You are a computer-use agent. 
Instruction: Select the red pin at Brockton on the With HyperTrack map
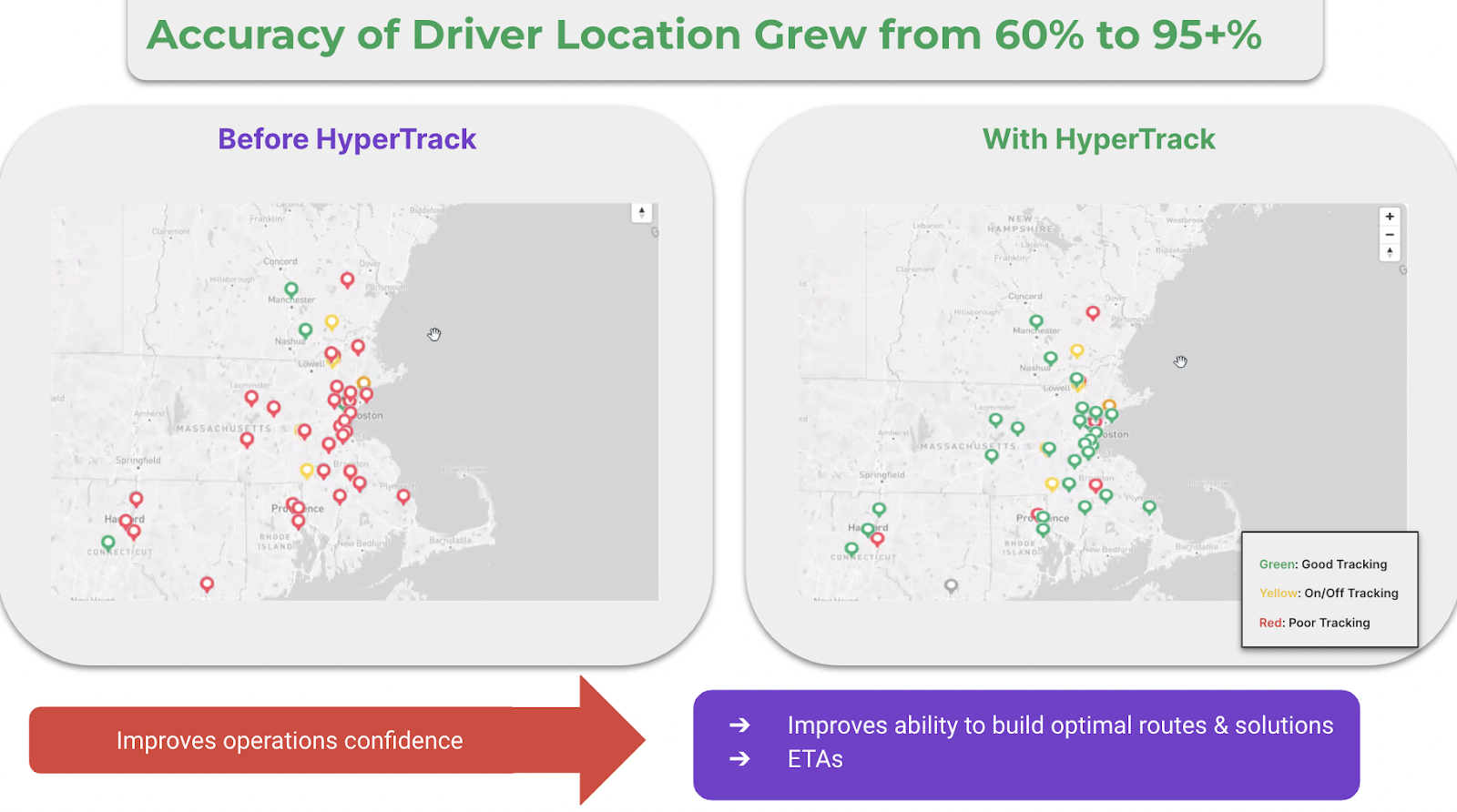[x=1095, y=485]
